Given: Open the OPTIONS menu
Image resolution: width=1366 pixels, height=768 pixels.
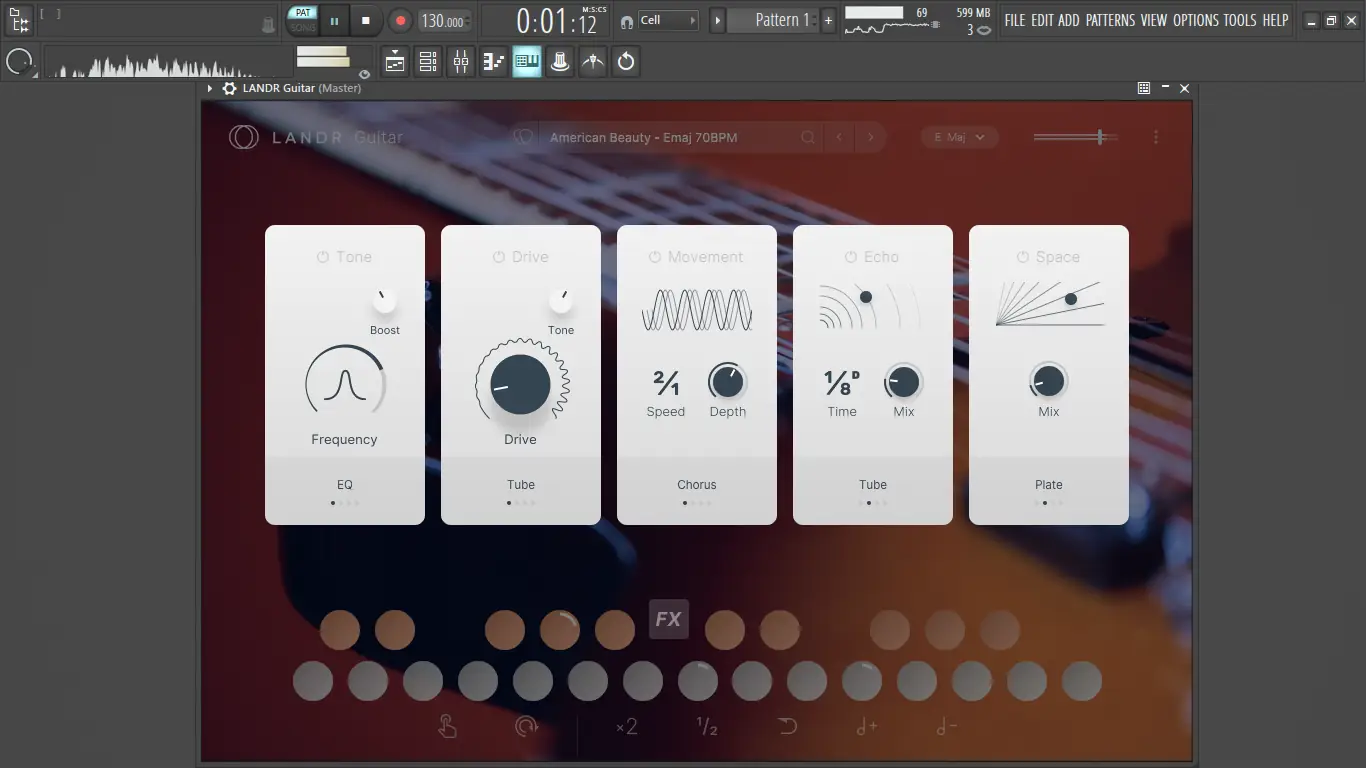Looking at the screenshot, I should point(1196,20).
